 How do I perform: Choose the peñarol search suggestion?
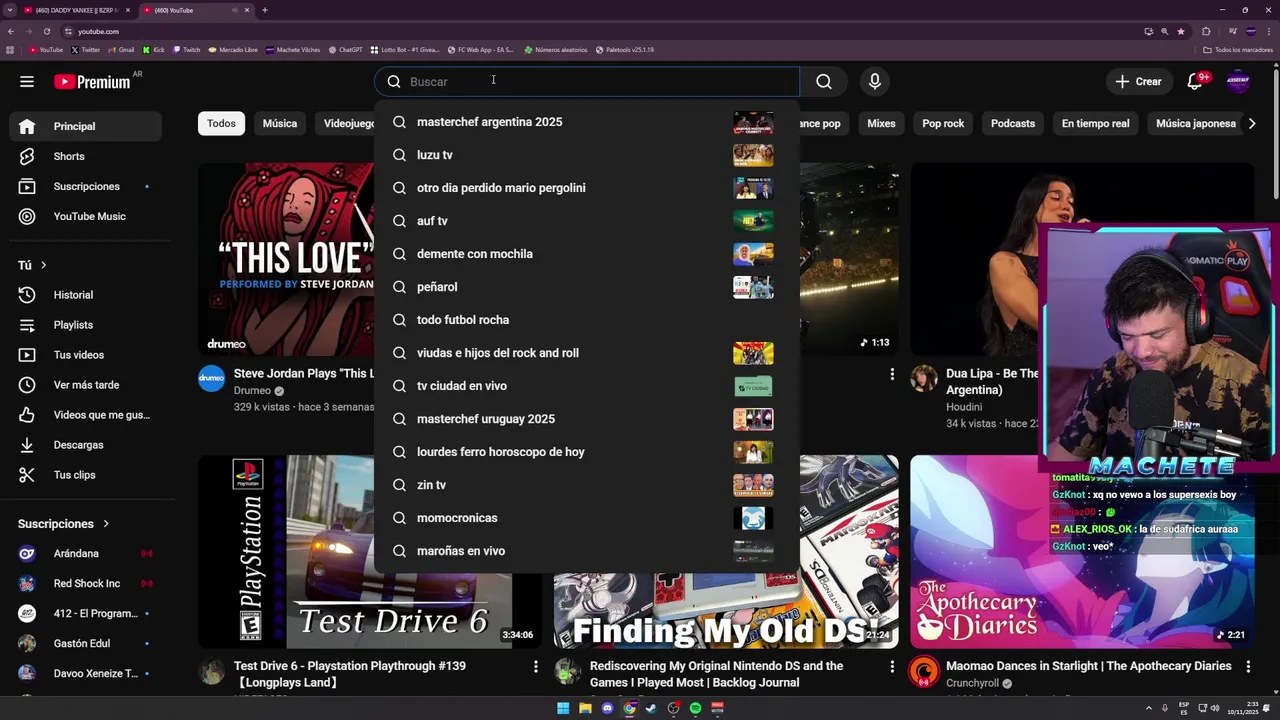pos(587,287)
